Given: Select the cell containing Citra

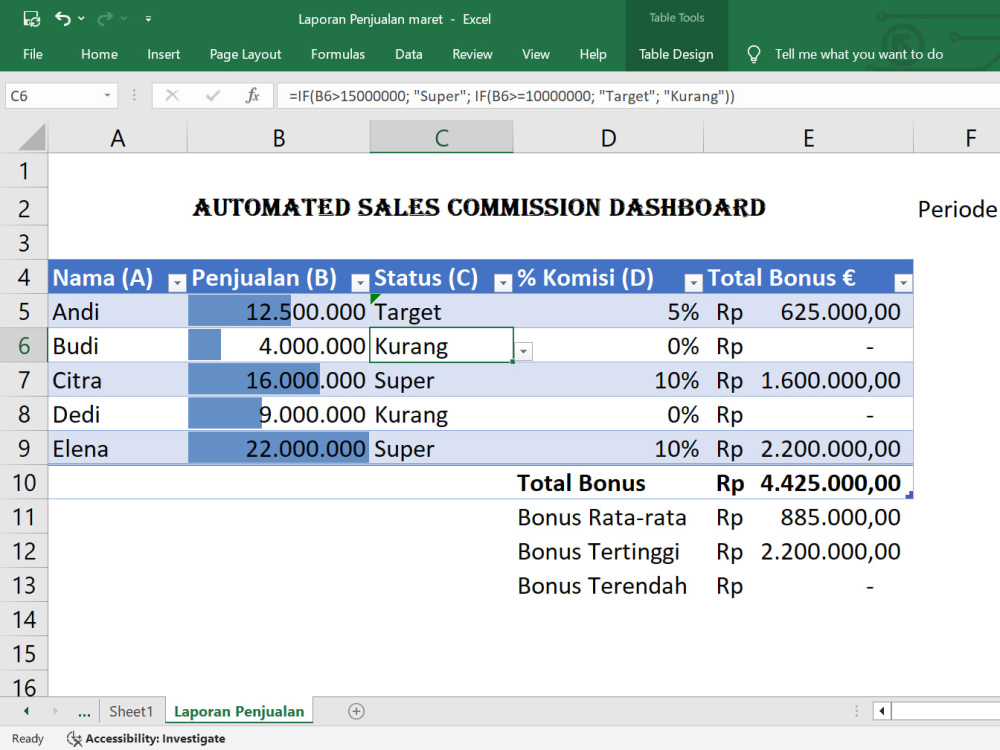Looking at the screenshot, I should [x=117, y=380].
